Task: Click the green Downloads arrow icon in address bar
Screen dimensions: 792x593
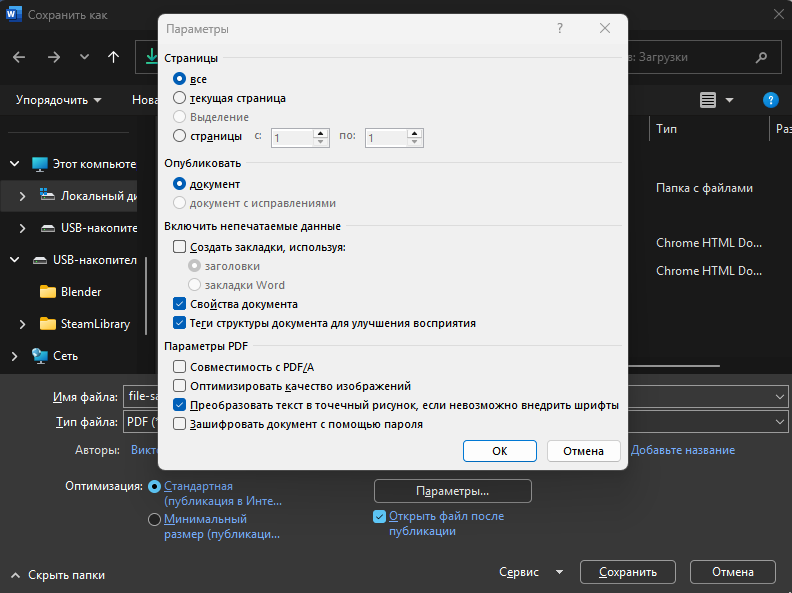Action: pos(152,57)
